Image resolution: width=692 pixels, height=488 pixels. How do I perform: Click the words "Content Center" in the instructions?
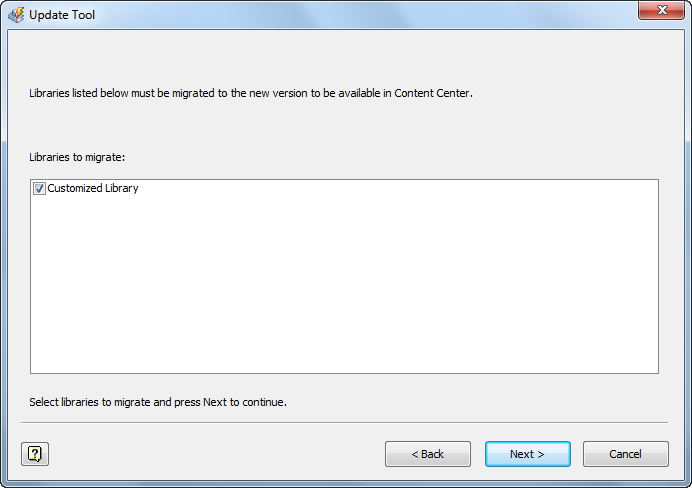pos(431,93)
